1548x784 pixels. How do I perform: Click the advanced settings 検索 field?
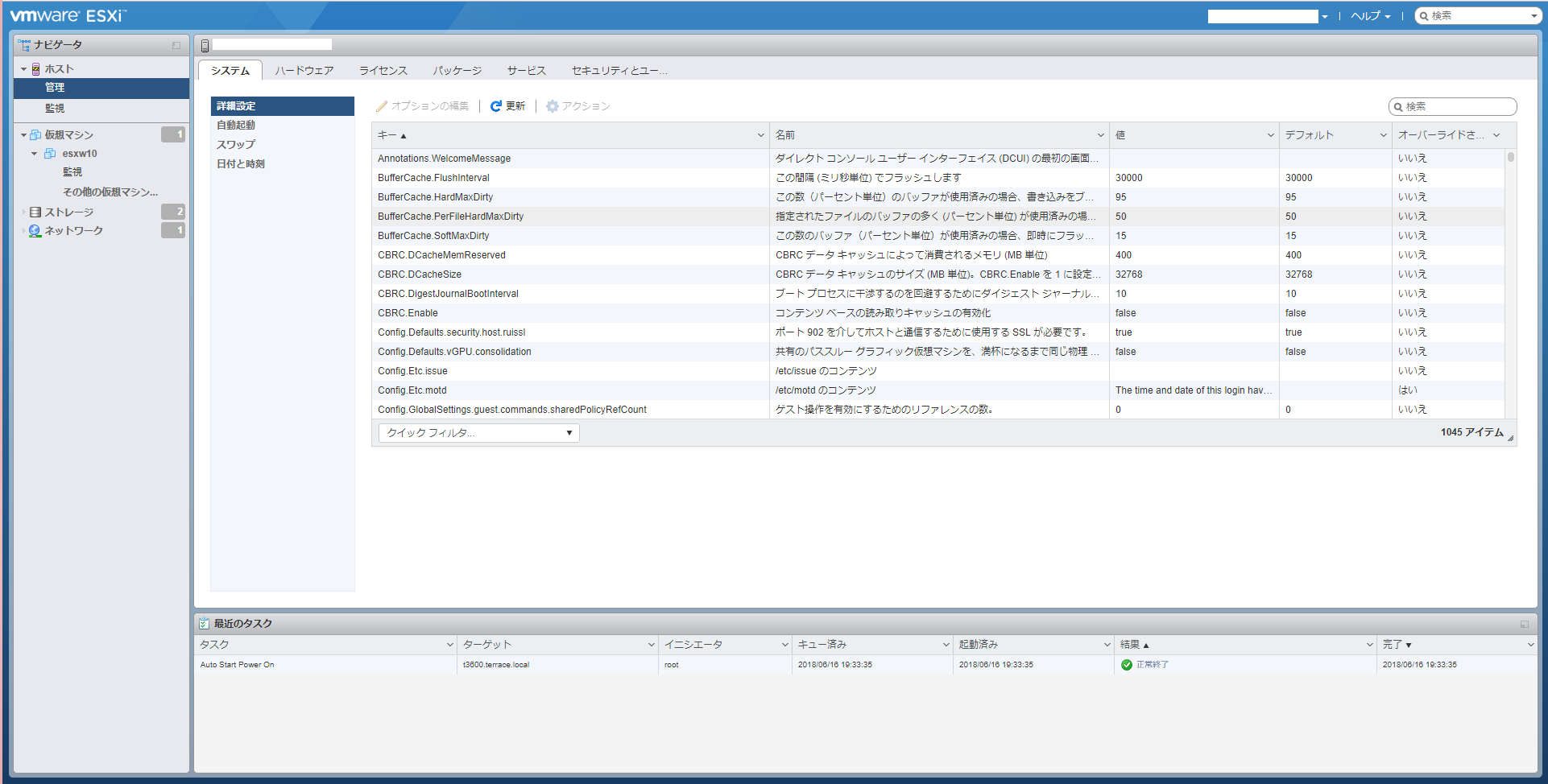[x=1453, y=107]
